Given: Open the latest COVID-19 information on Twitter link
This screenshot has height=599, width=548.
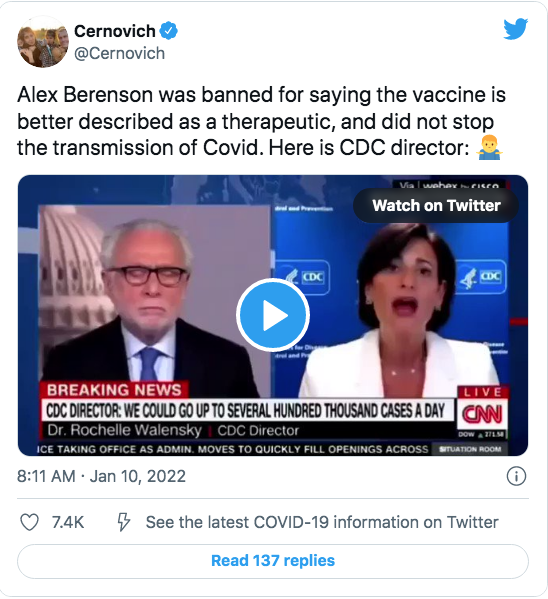Looking at the screenshot, I should coord(322,522).
